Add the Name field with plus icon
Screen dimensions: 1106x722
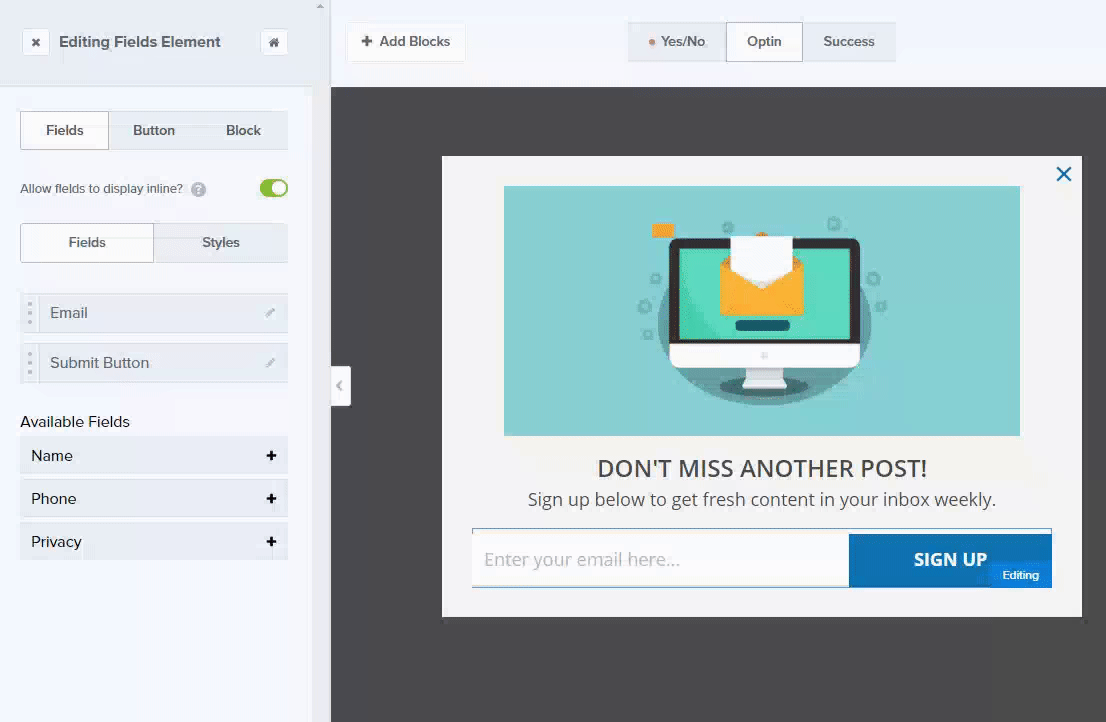tap(271, 456)
